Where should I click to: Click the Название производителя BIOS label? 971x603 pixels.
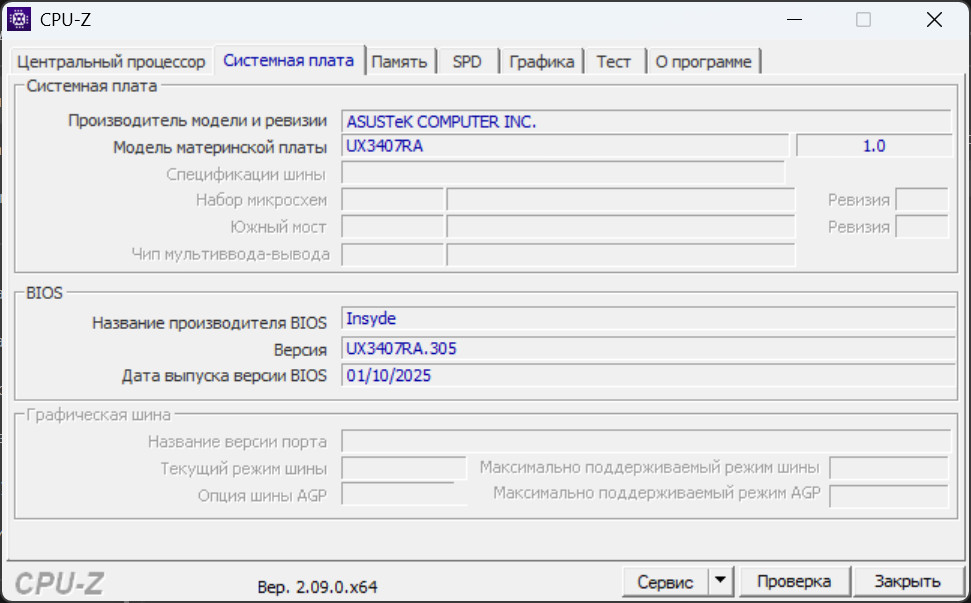(x=209, y=323)
